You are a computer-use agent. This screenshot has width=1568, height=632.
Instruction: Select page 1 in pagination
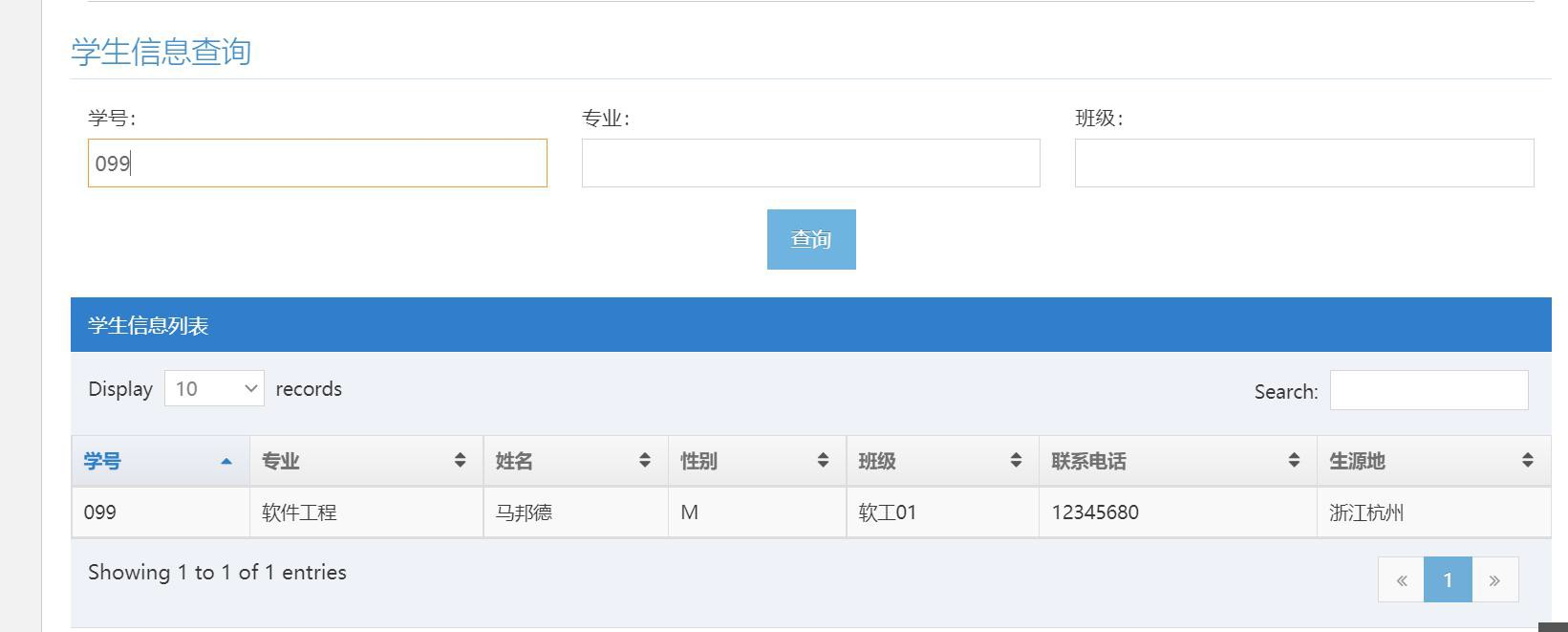click(x=1448, y=579)
